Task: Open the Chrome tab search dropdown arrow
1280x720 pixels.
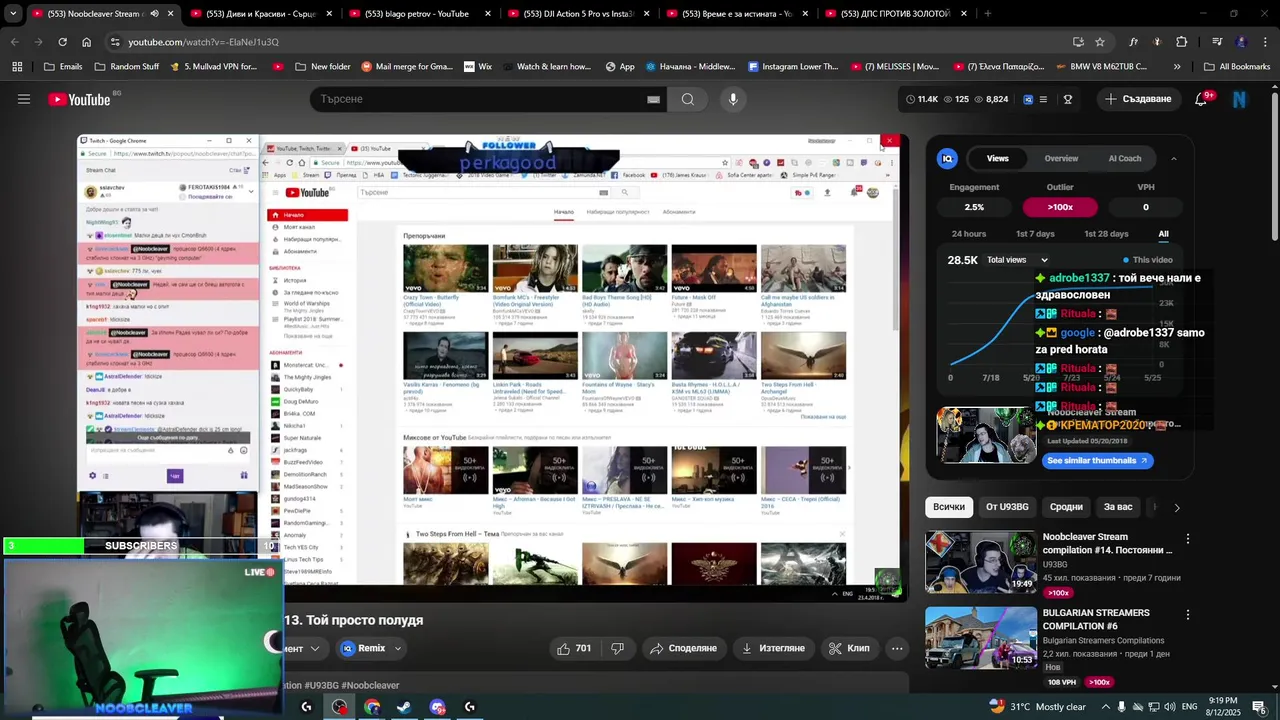Action: (x=13, y=14)
